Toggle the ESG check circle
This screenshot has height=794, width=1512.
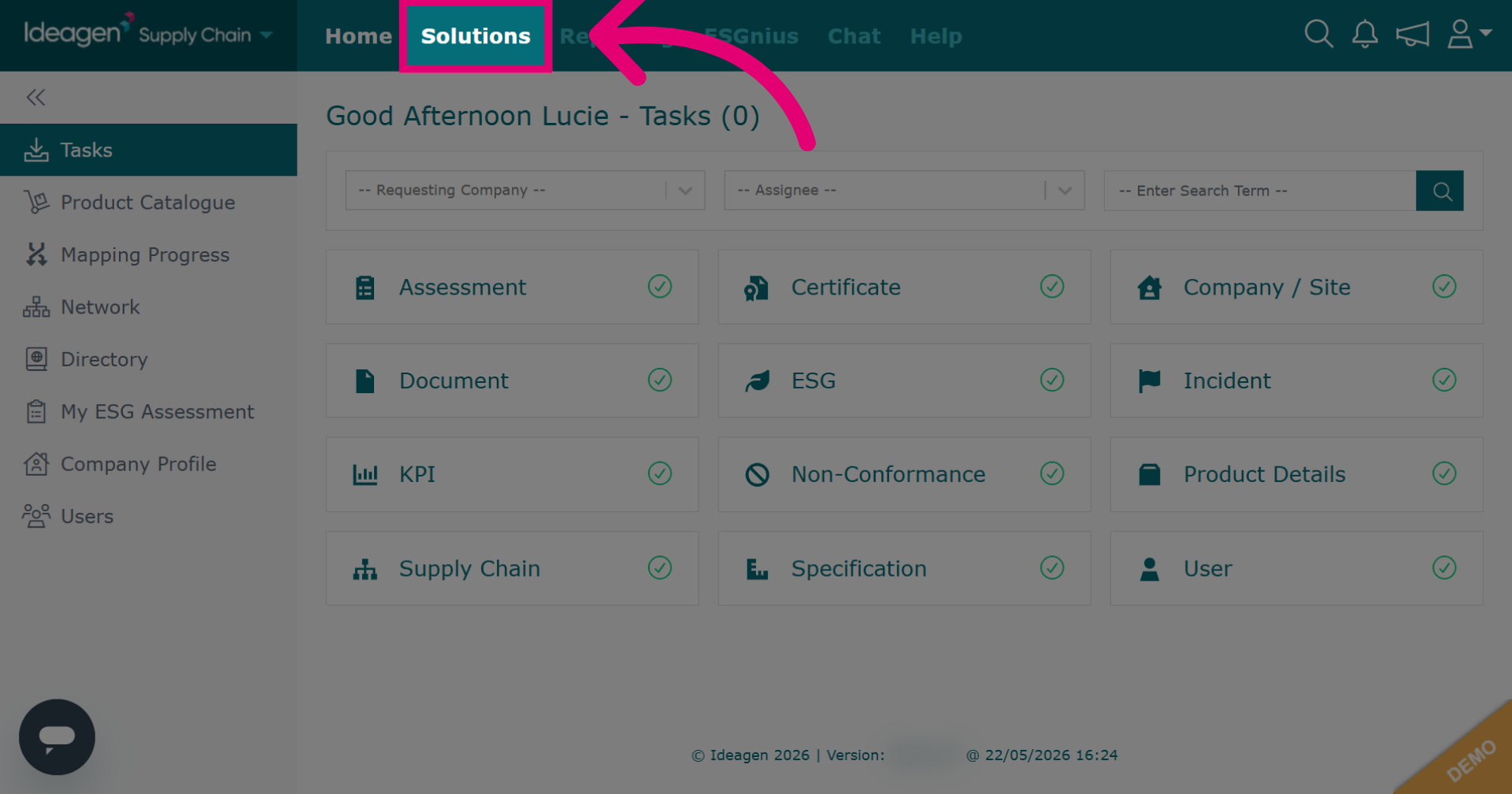pyautogui.click(x=1052, y=380)
